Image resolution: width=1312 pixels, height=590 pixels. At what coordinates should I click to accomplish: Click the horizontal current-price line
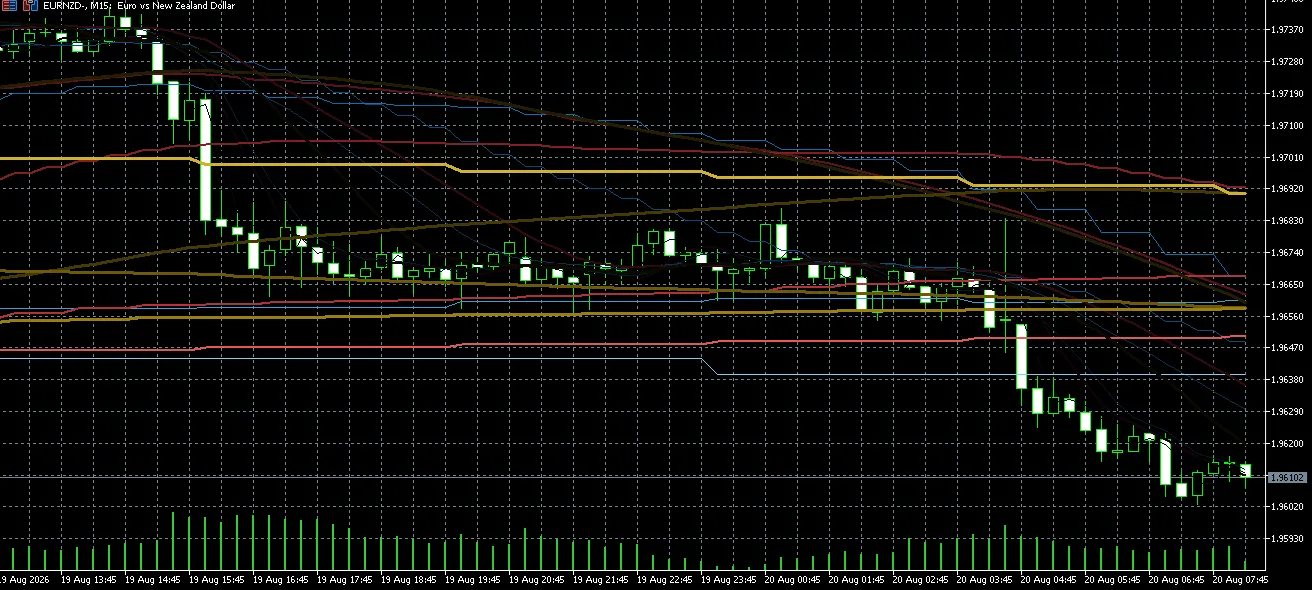(x=630, y=477)
